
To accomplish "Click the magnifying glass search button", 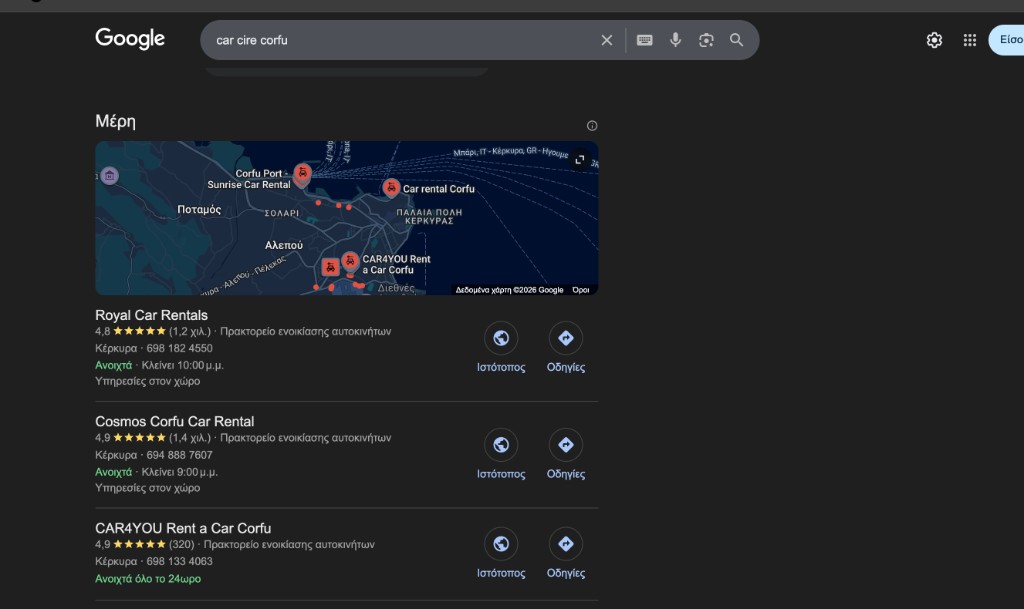I will click(x=737, y=40).
